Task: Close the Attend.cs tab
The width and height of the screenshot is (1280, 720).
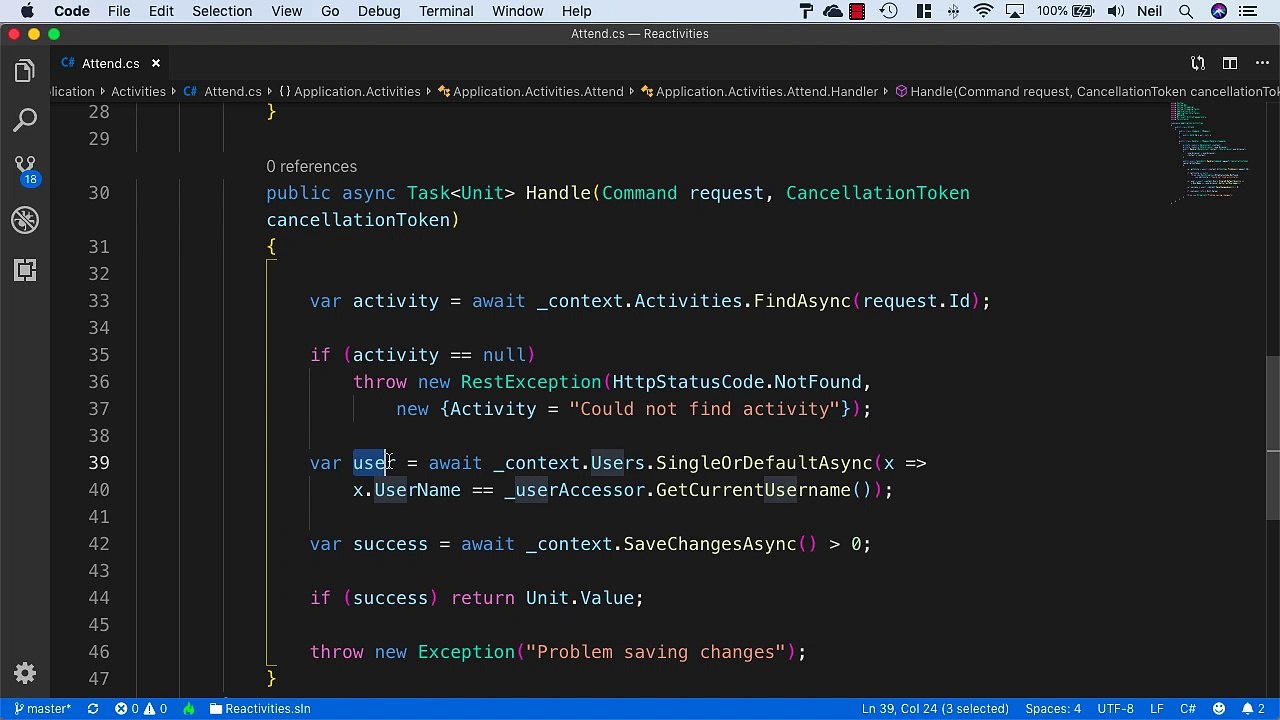Action: click(x=156, y=63)
